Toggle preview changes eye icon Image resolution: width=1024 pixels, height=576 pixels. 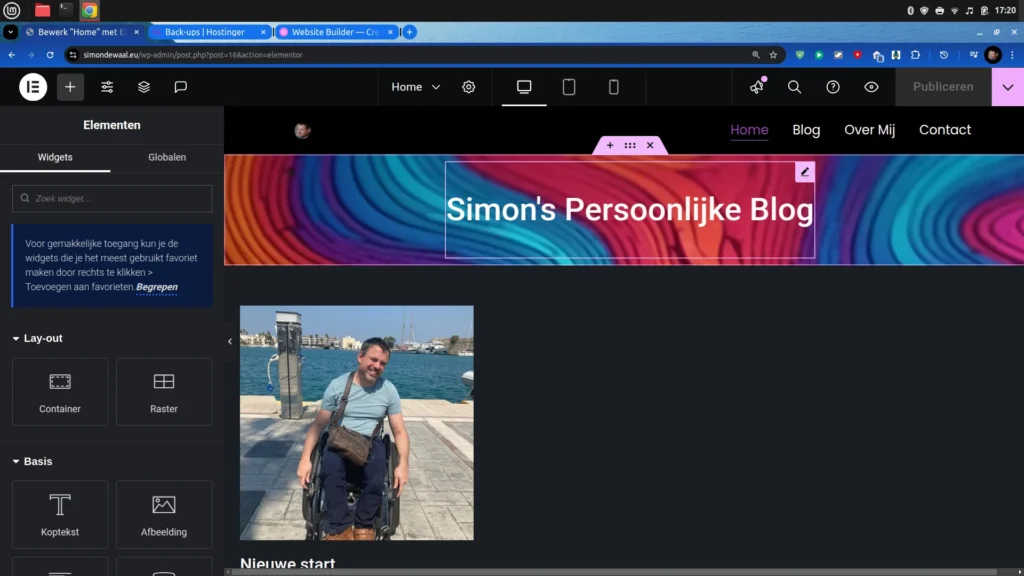(871, 87)
